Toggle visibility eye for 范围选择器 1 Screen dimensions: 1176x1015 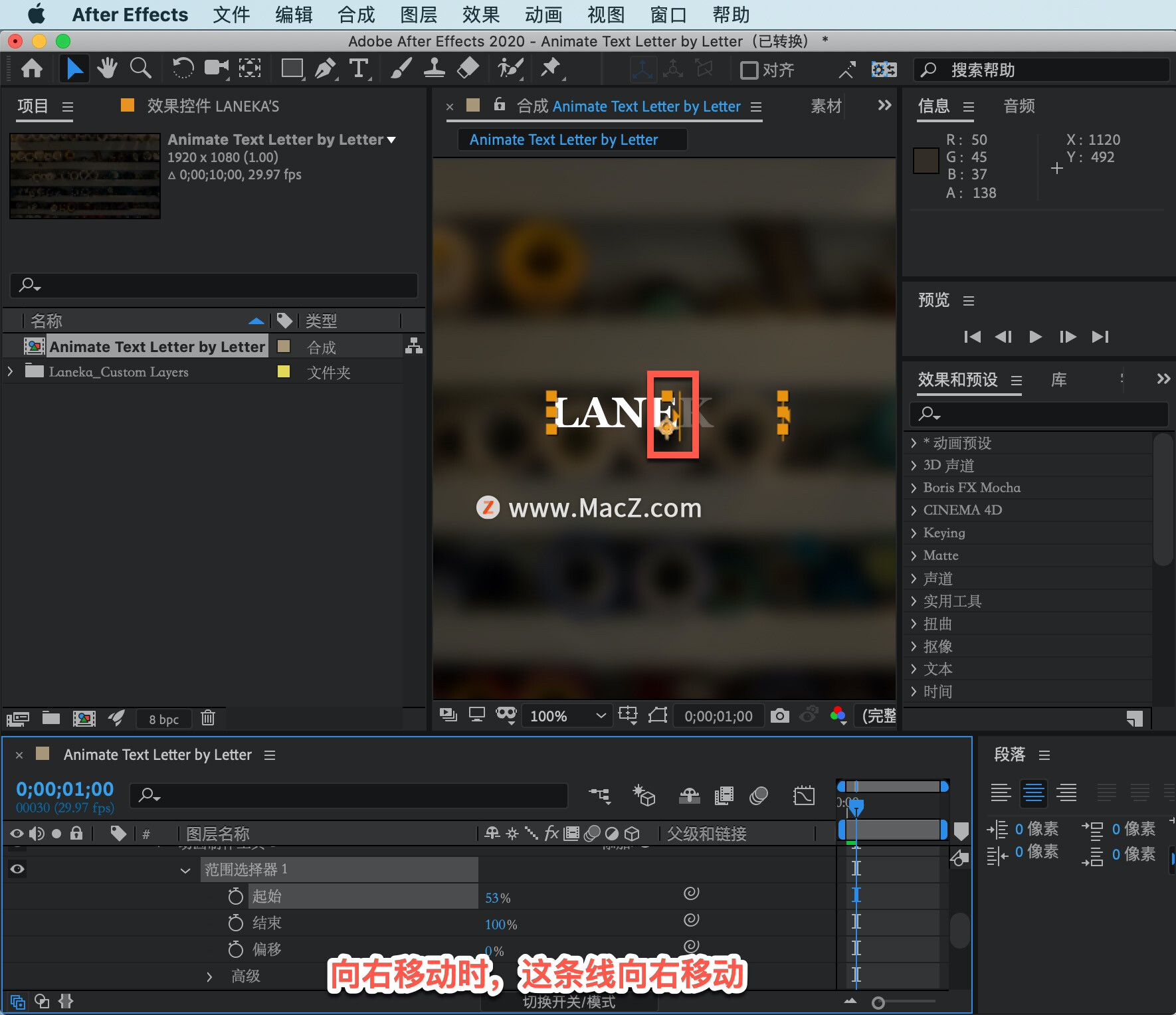17,869
